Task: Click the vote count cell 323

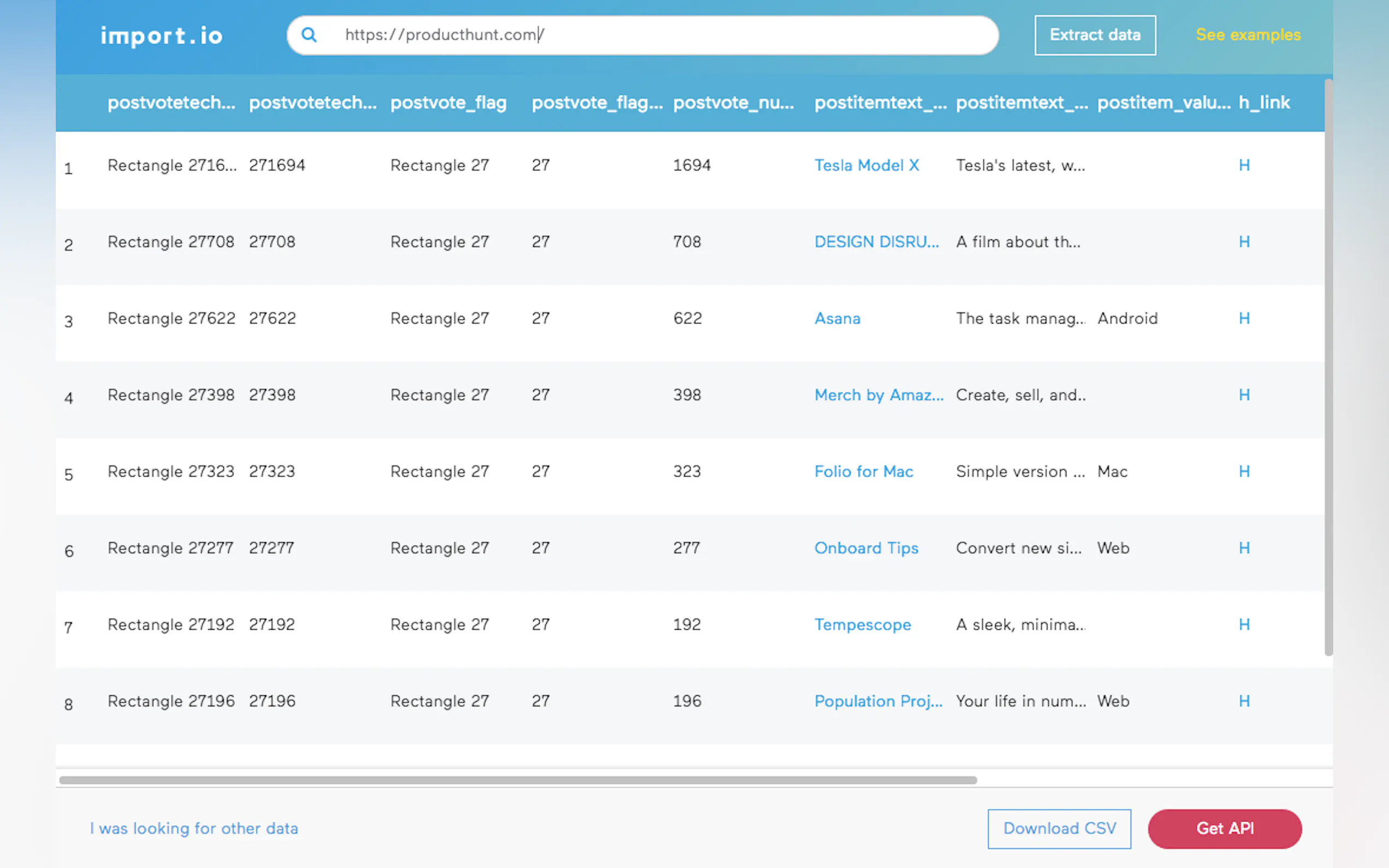Action: coord(687,471)
